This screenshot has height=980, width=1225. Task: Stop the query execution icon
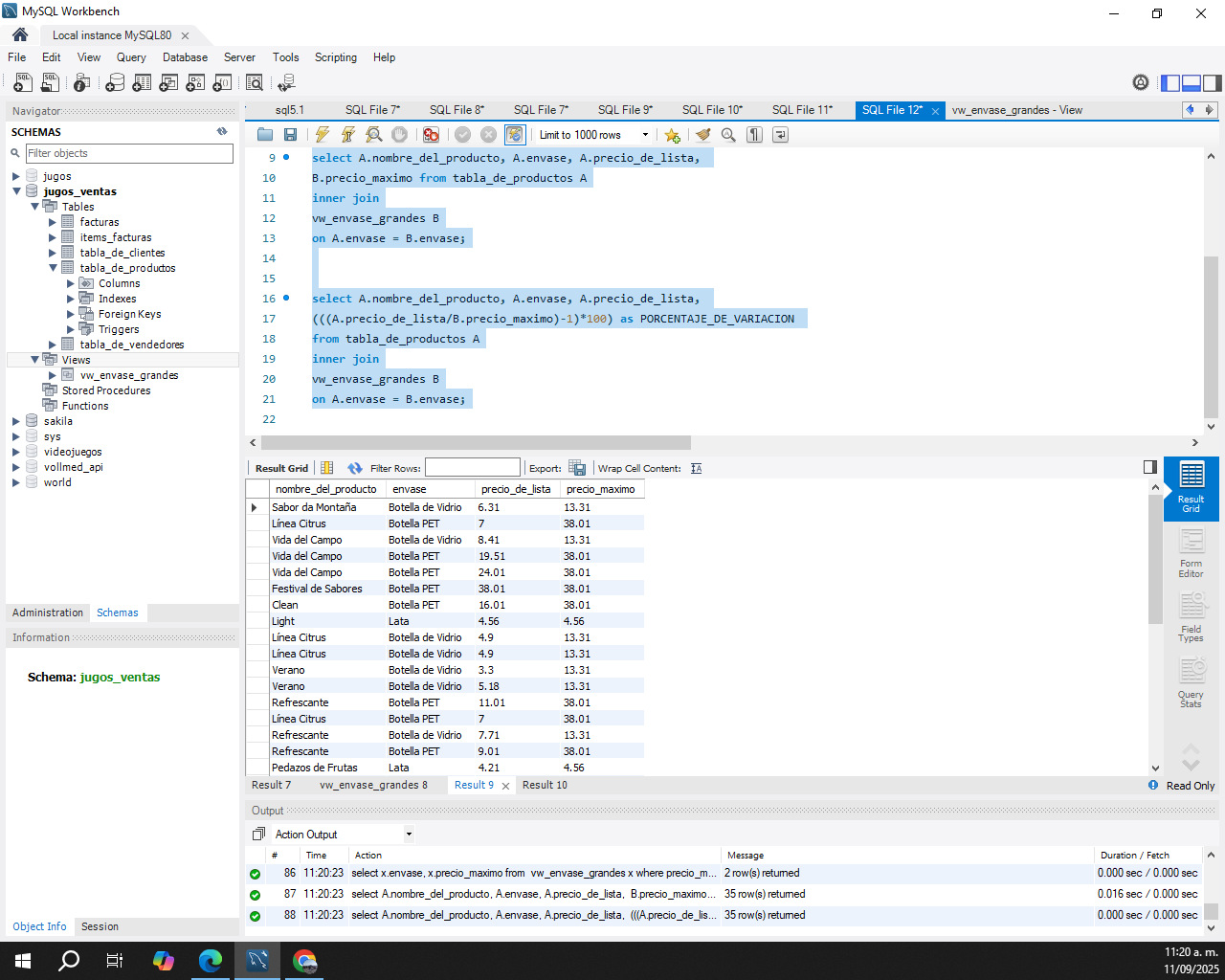tap(400, 135)
